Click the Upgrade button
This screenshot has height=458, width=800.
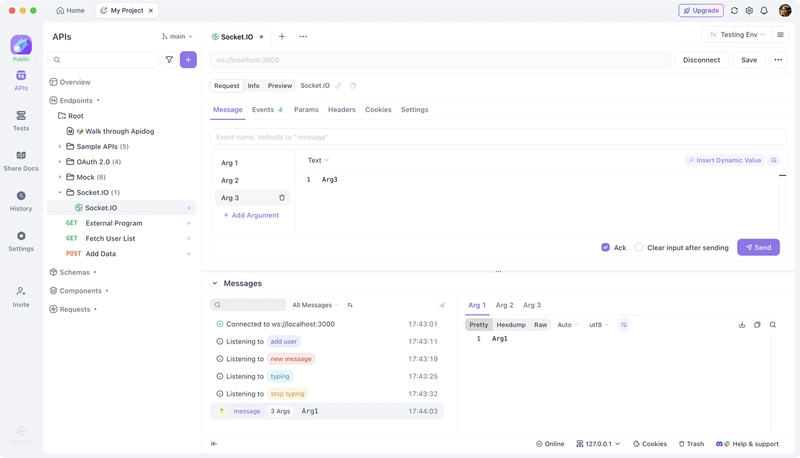coord(701,10)
